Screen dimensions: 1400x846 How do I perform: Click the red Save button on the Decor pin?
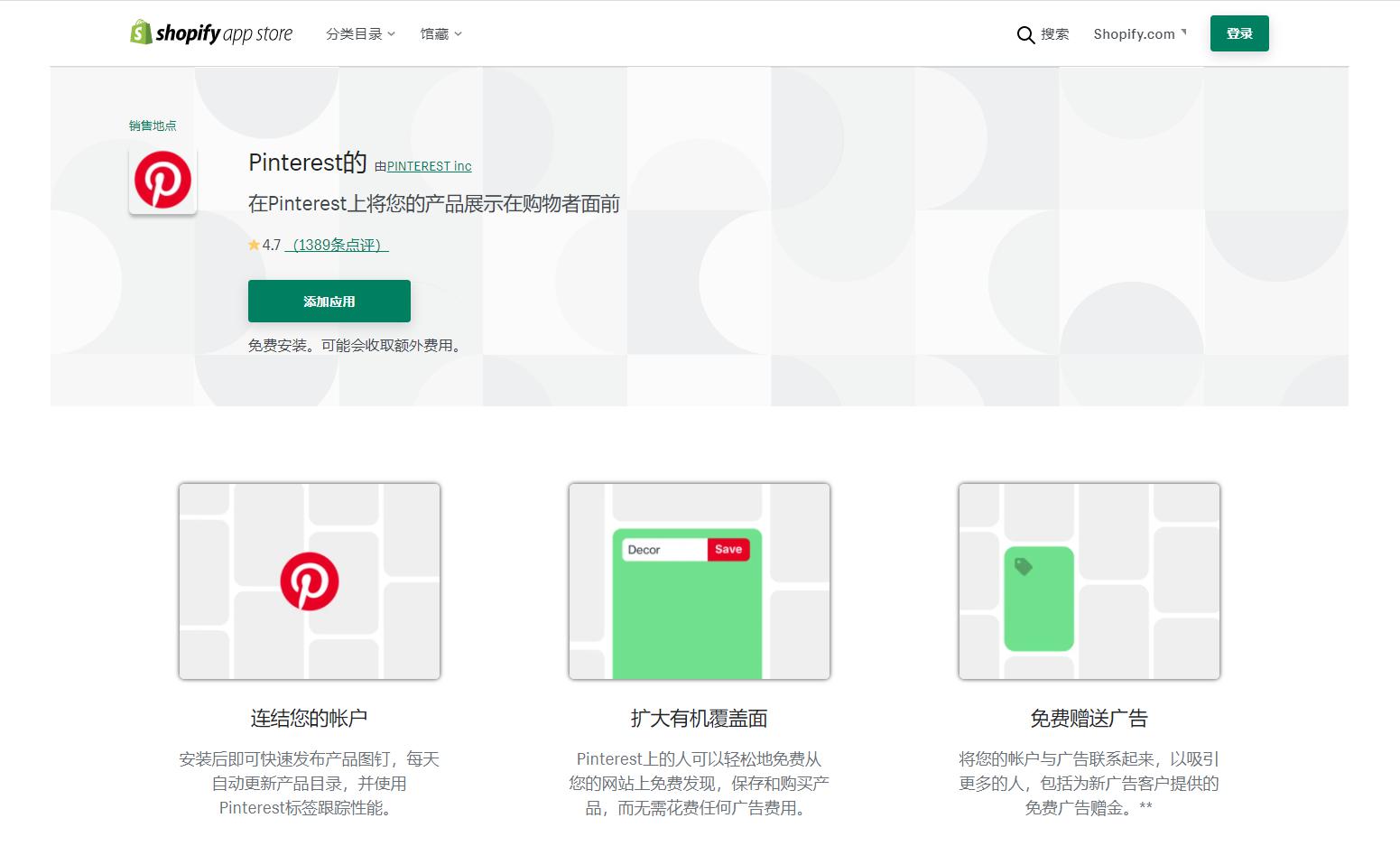click(728, 549)
